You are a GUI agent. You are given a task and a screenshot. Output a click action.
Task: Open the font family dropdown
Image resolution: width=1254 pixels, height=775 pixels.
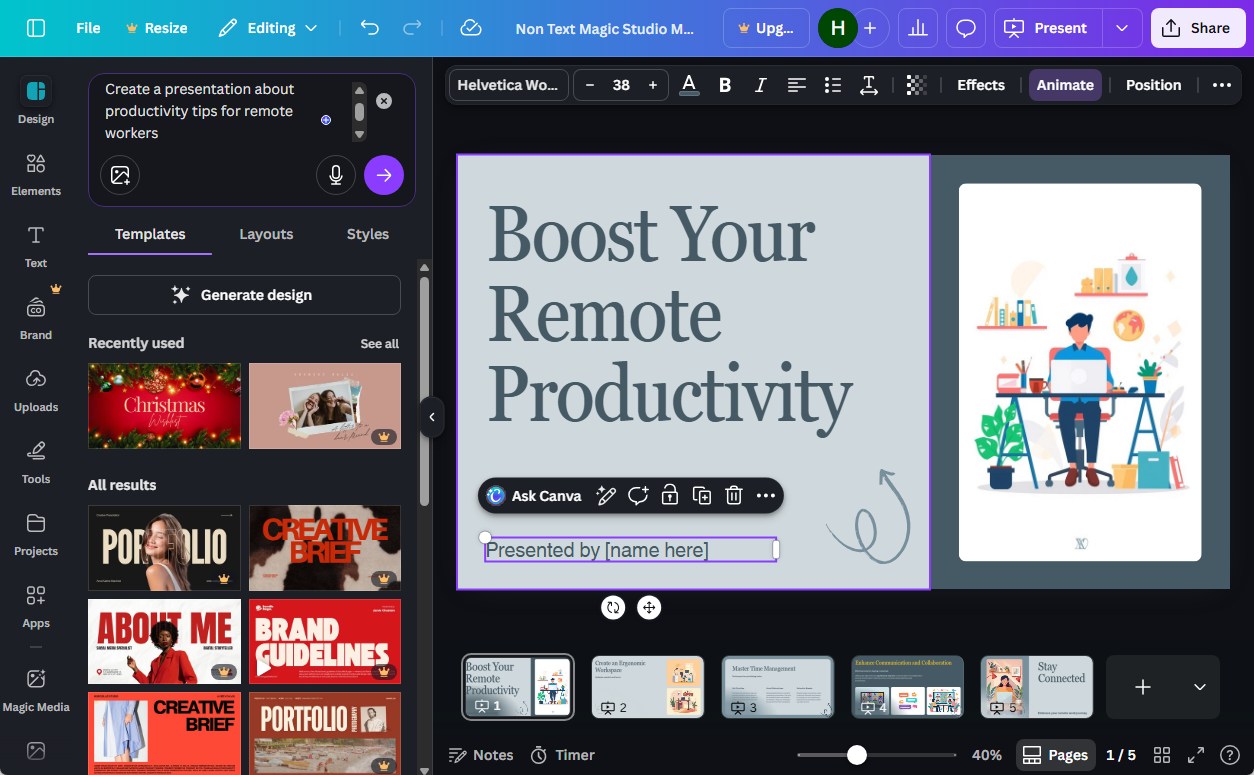pos(508,85)
